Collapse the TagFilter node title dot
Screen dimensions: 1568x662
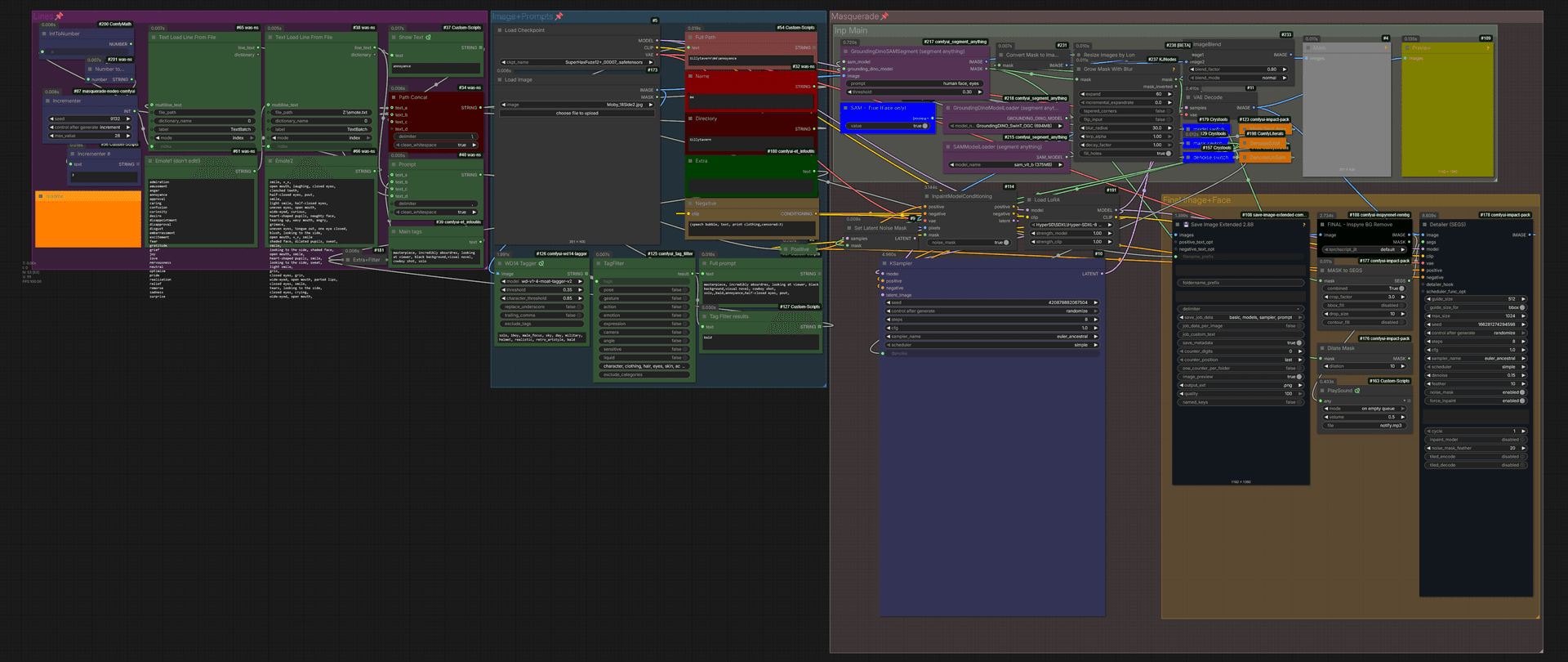[x=599, y=263]
